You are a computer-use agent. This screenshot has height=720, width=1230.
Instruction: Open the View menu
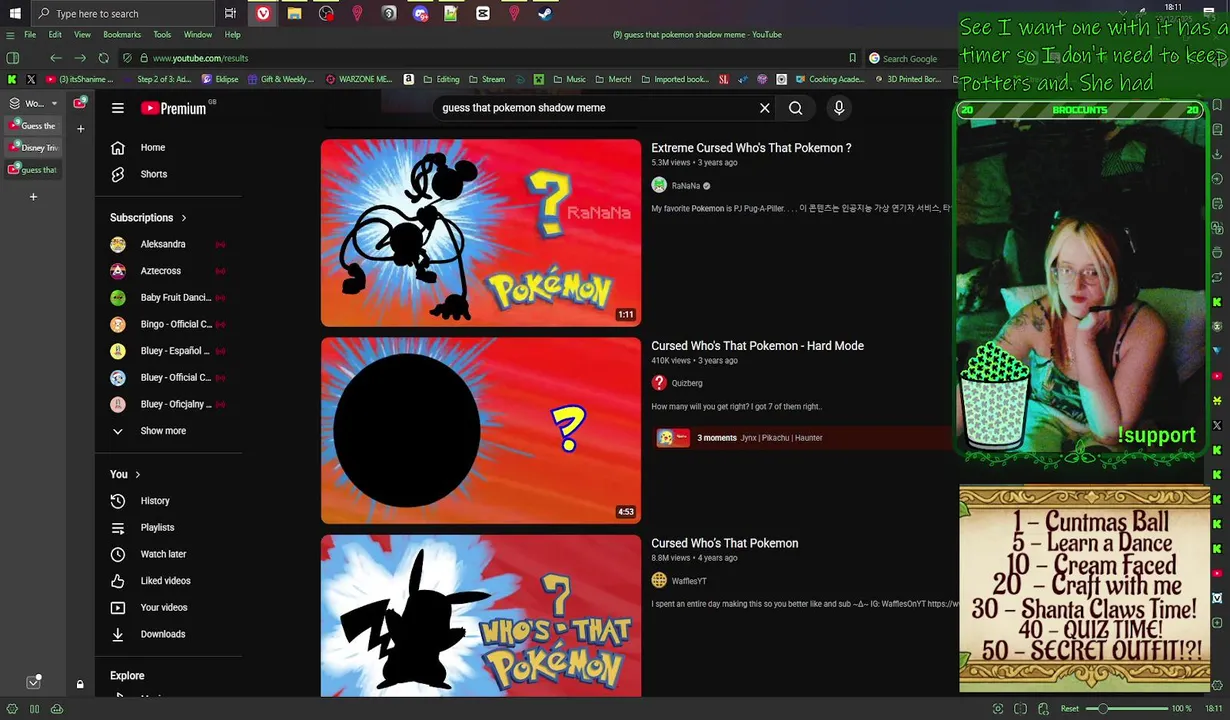(82, 35)
